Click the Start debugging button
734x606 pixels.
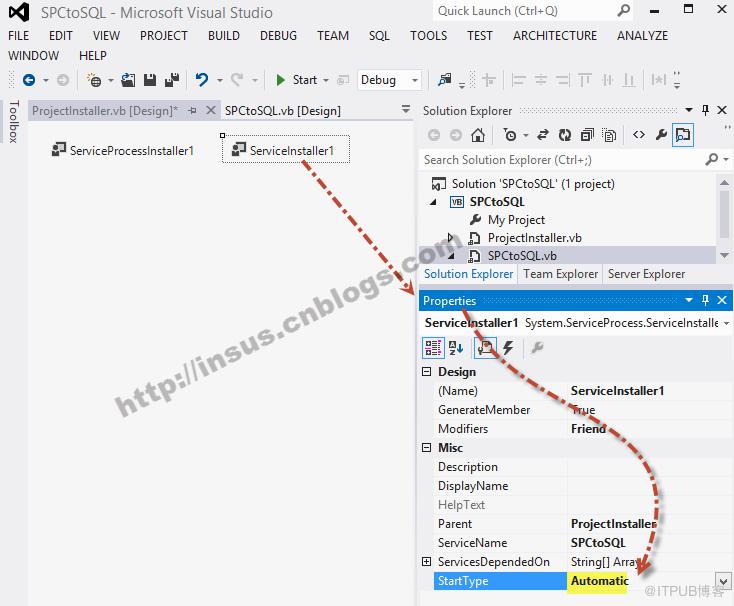tap(296, 80)
